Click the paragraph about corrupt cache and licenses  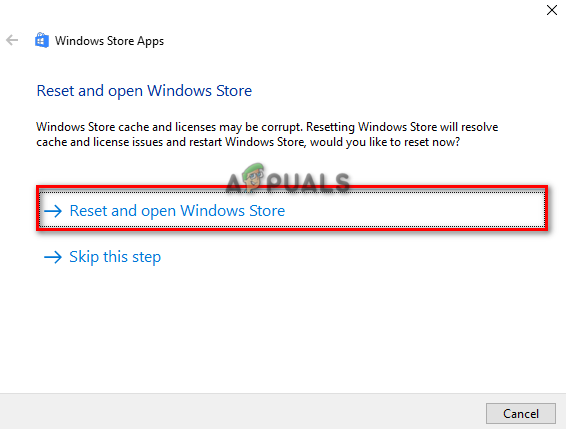click(267, 134)
